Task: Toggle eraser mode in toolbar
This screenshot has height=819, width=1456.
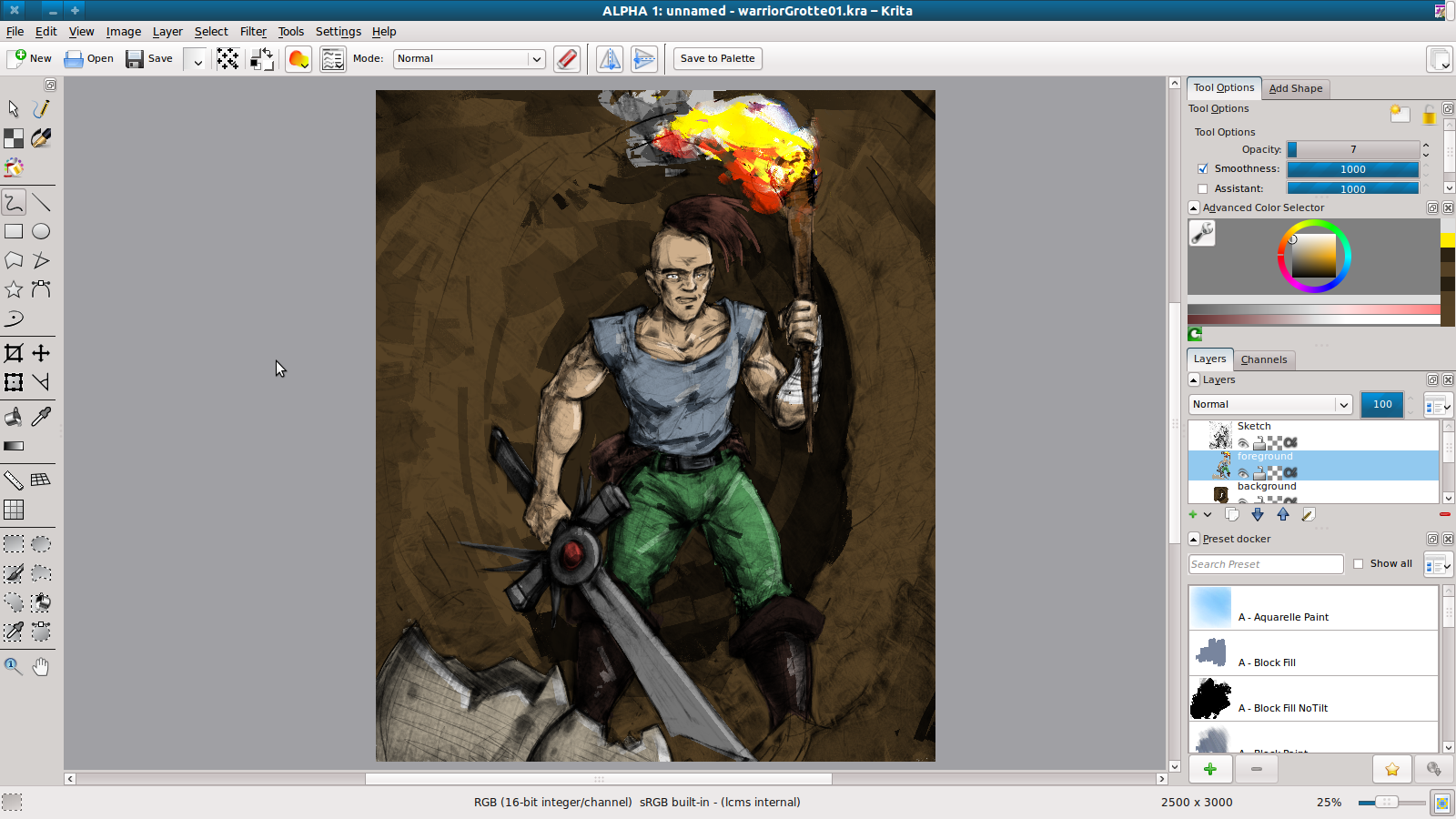Action: (x=567, y=59)
